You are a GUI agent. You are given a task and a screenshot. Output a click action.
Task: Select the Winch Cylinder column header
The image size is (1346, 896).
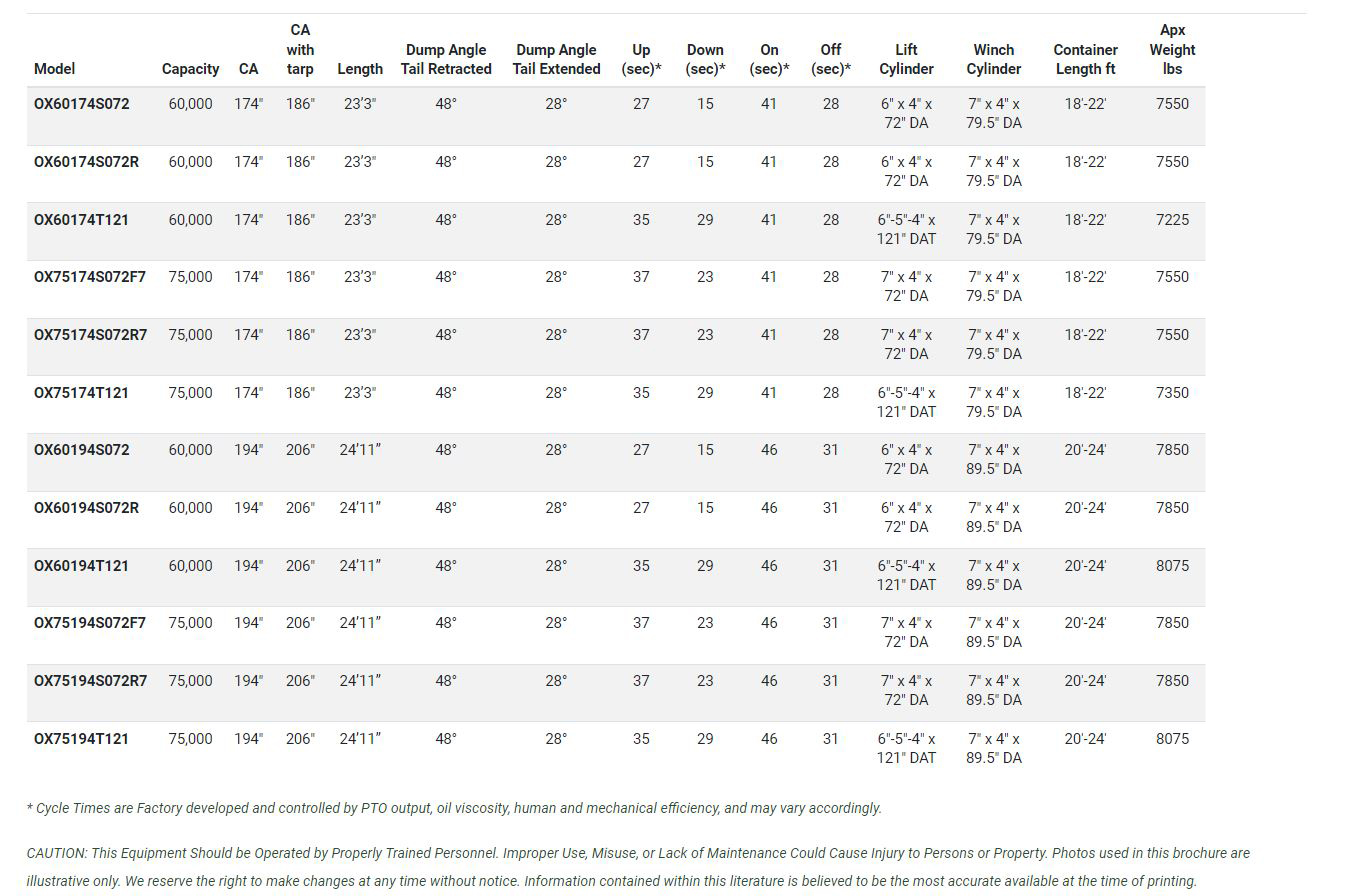tap(993, 59)
